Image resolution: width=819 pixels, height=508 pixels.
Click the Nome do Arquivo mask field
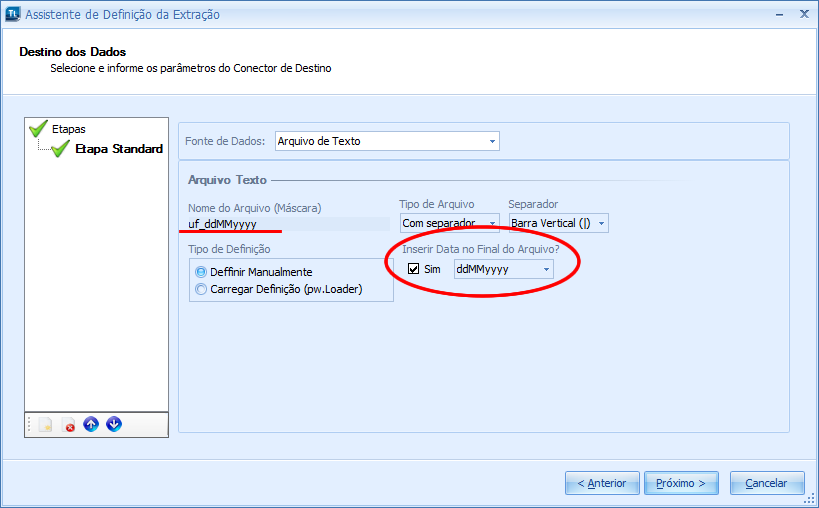tap(288, 224)
